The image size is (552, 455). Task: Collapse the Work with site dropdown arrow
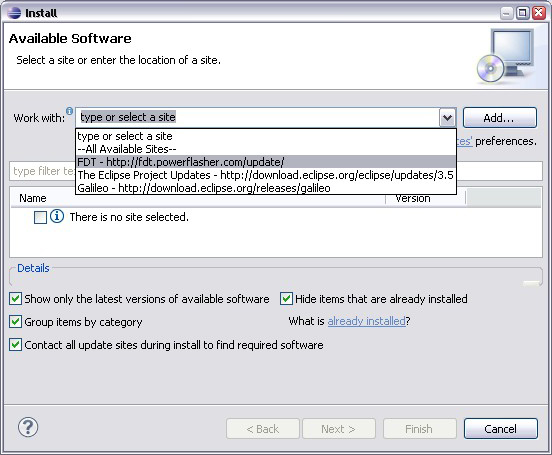[x=447, y=118]
